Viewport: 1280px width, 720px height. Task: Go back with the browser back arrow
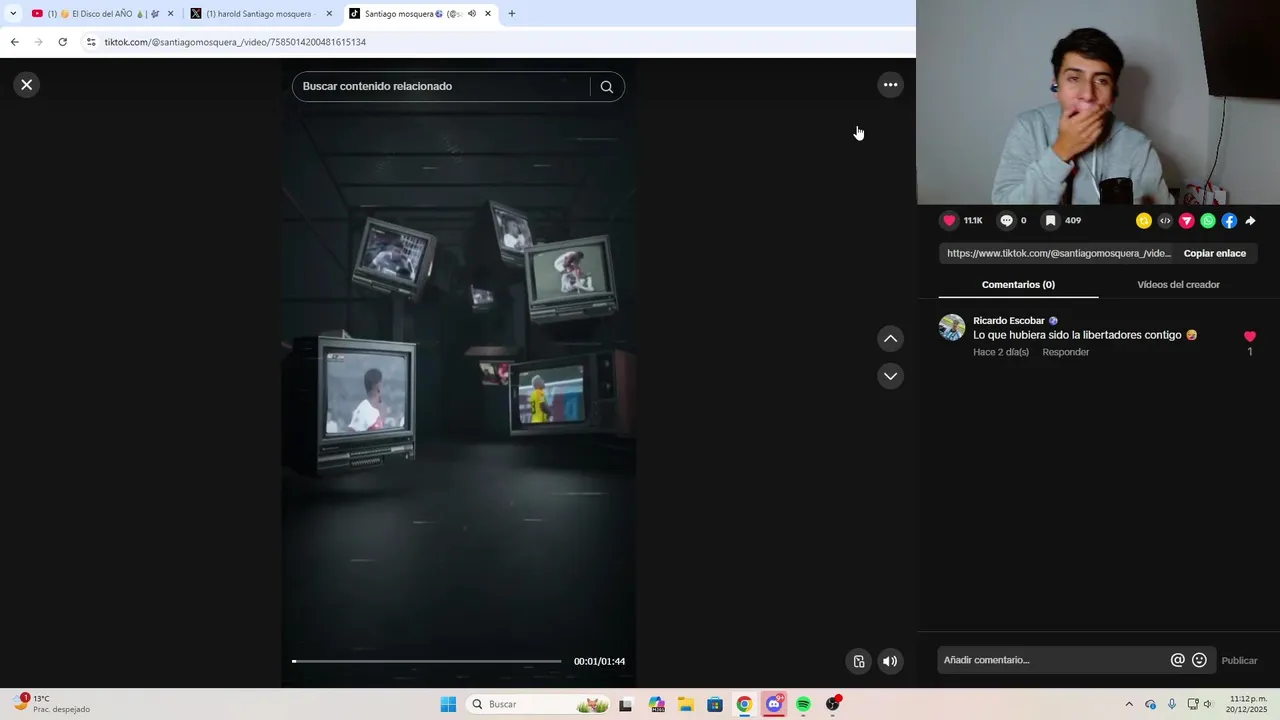point(14,42)
